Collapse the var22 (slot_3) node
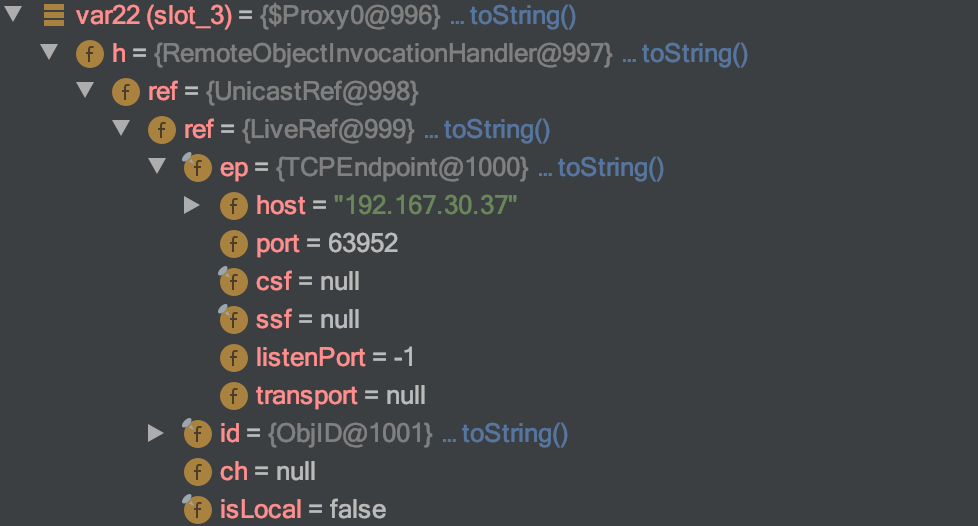This screenshot has height=526, width=978. [13, 14]
